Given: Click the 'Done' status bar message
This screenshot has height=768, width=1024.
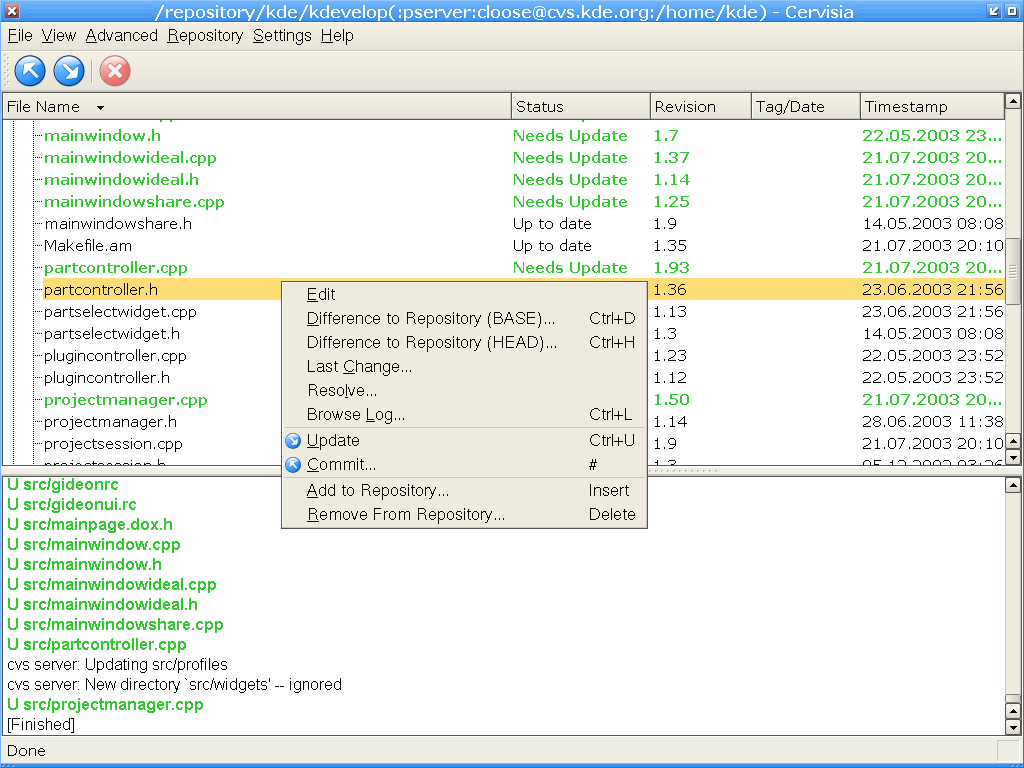Looking at the screenshot, I should tap(27, 751).
